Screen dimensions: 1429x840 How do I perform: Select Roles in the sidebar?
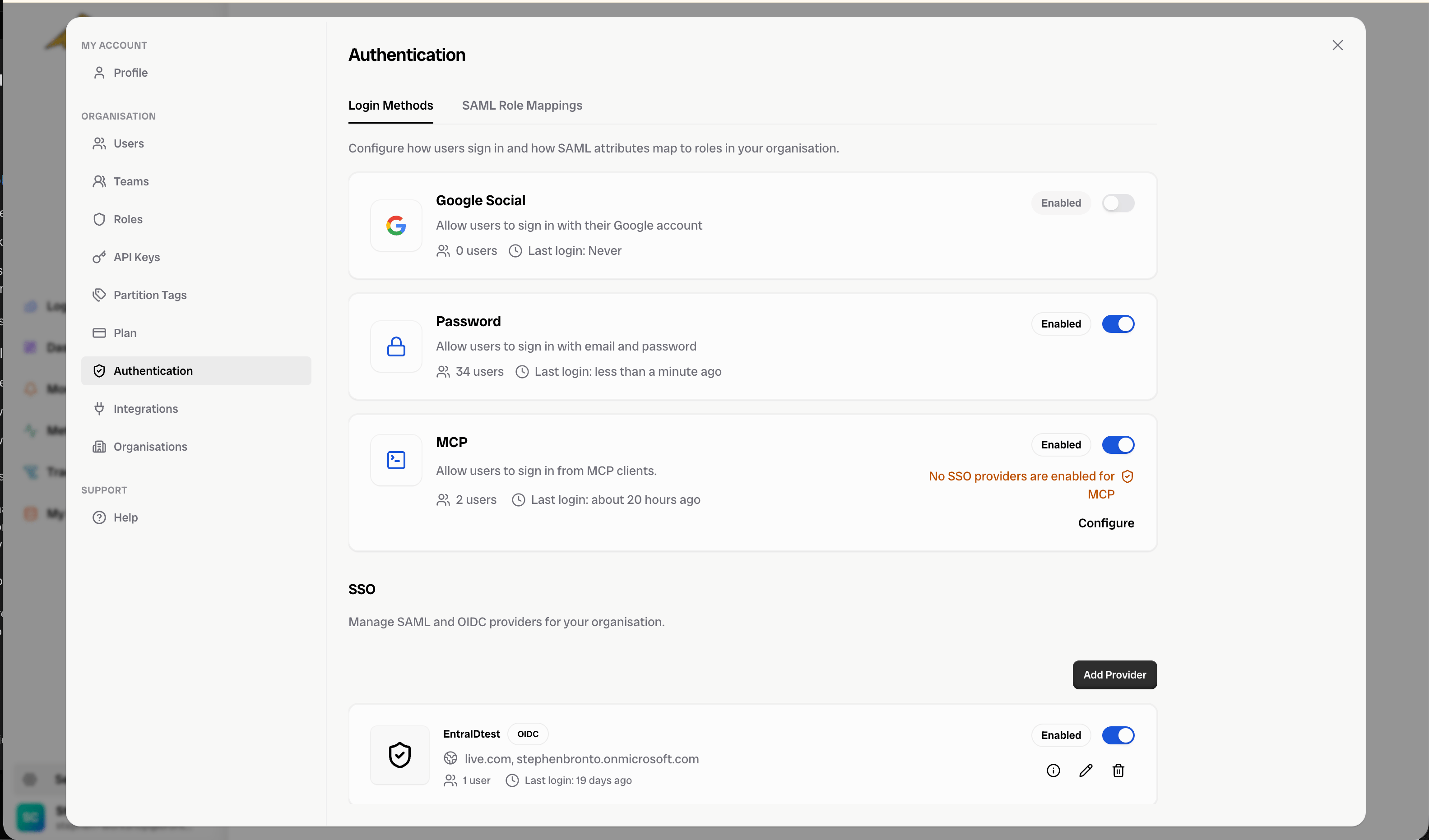coord(195,219)
